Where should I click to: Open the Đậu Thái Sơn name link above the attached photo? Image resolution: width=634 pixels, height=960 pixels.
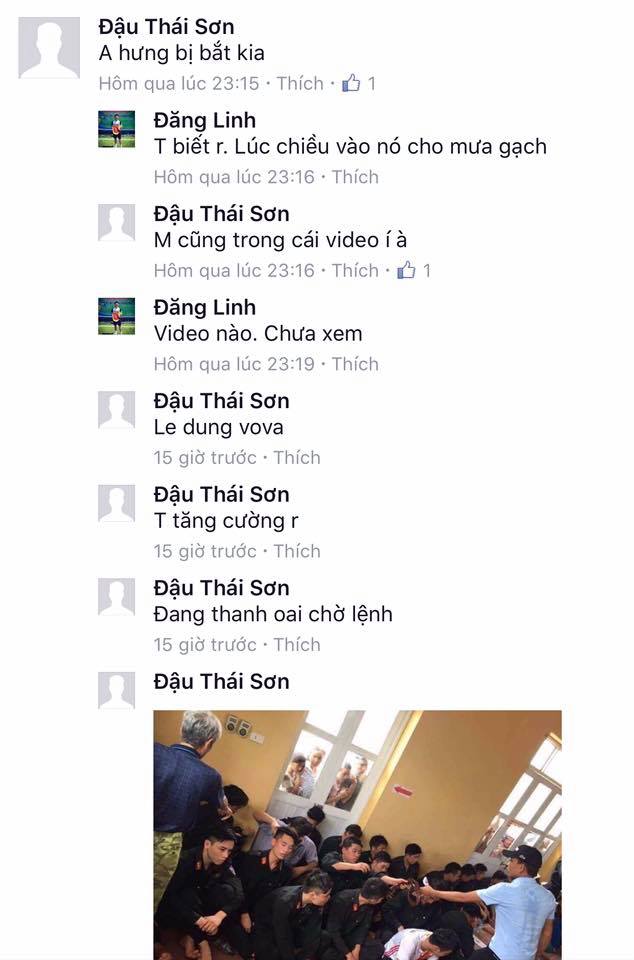click(222, 681)
